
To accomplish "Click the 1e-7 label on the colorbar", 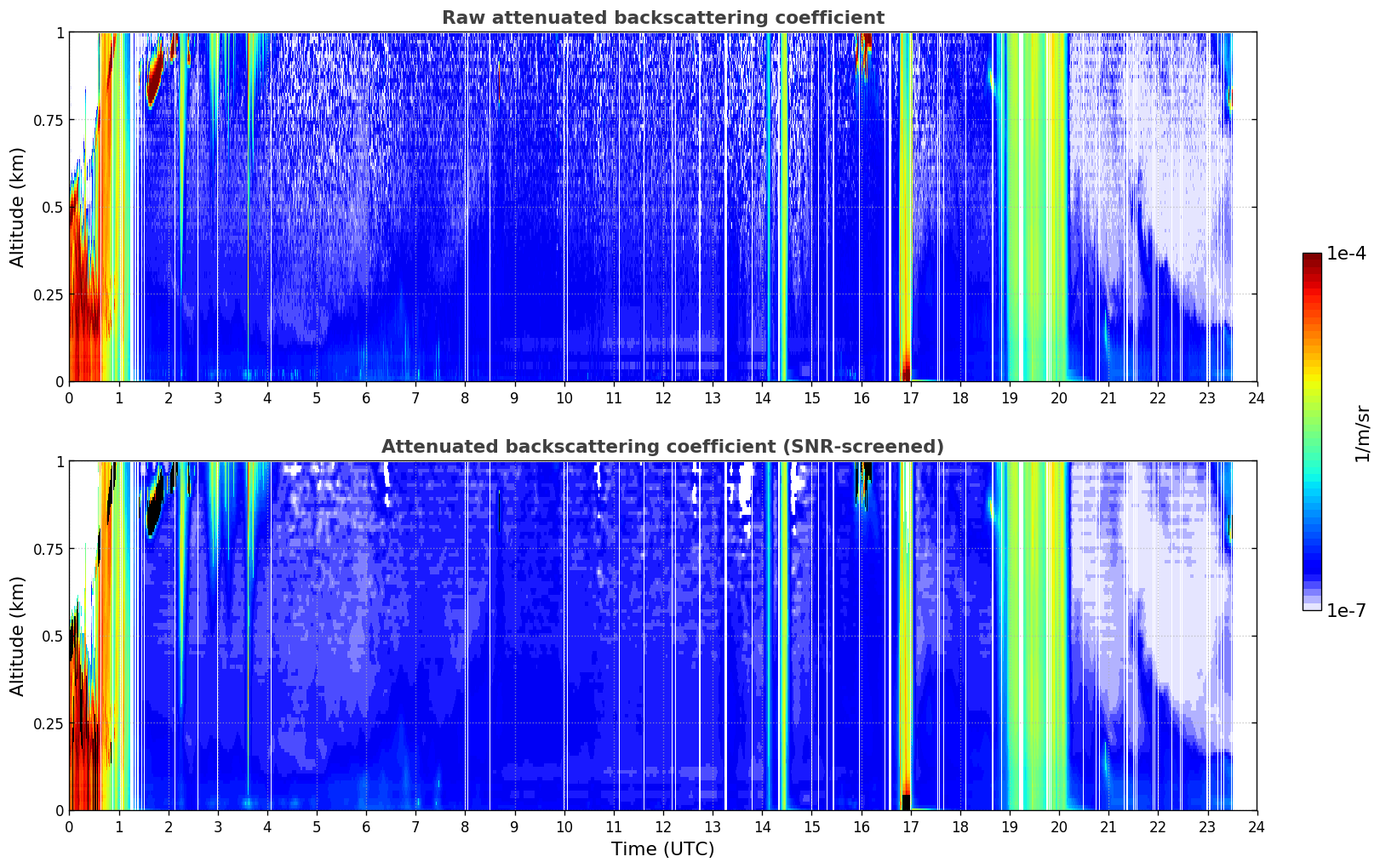I will click(1346, 610).
